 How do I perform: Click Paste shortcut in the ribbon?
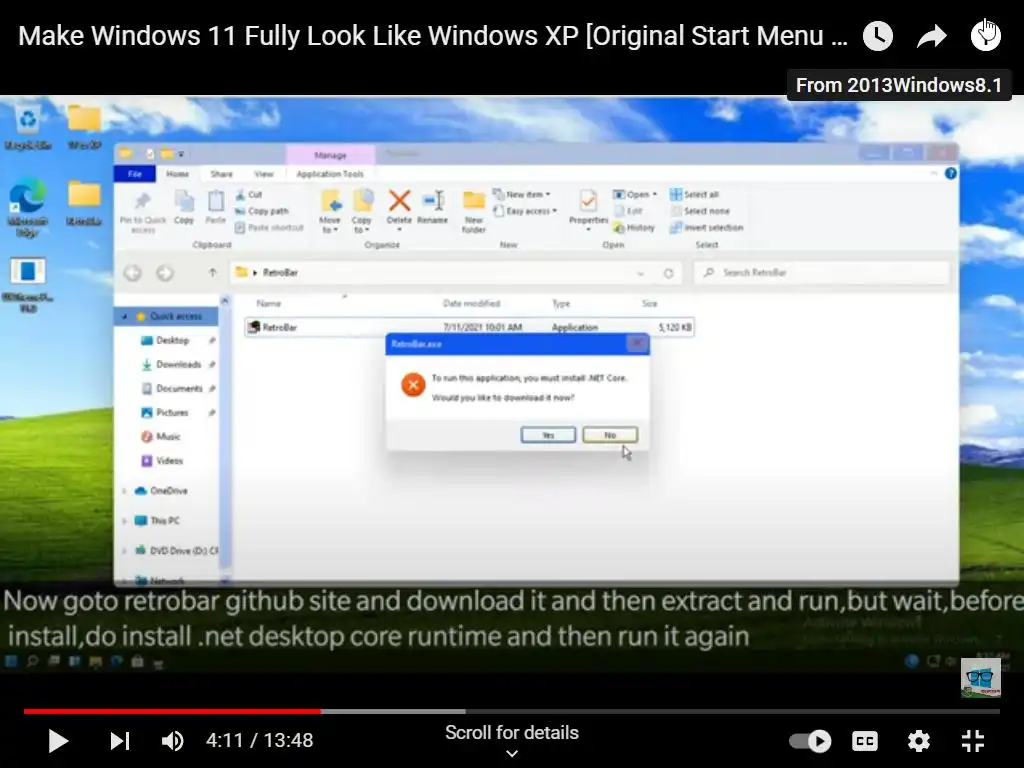[269, 227]
